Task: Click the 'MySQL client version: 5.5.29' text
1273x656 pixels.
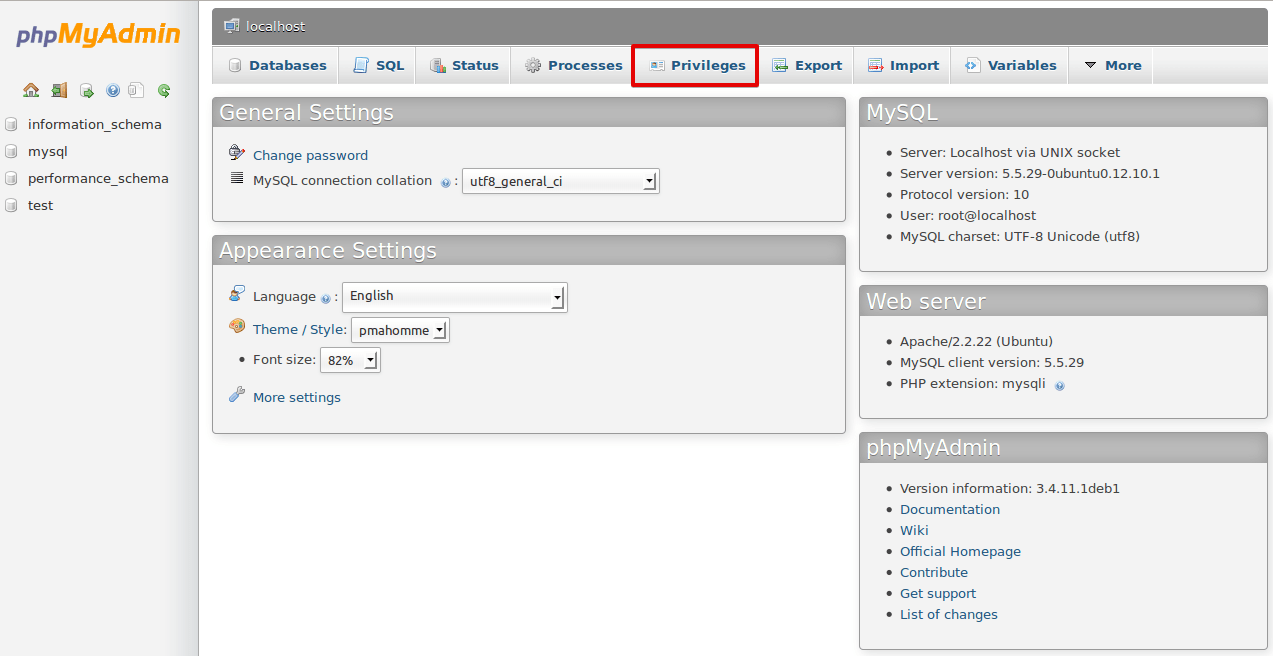Action: pos(992,363)
